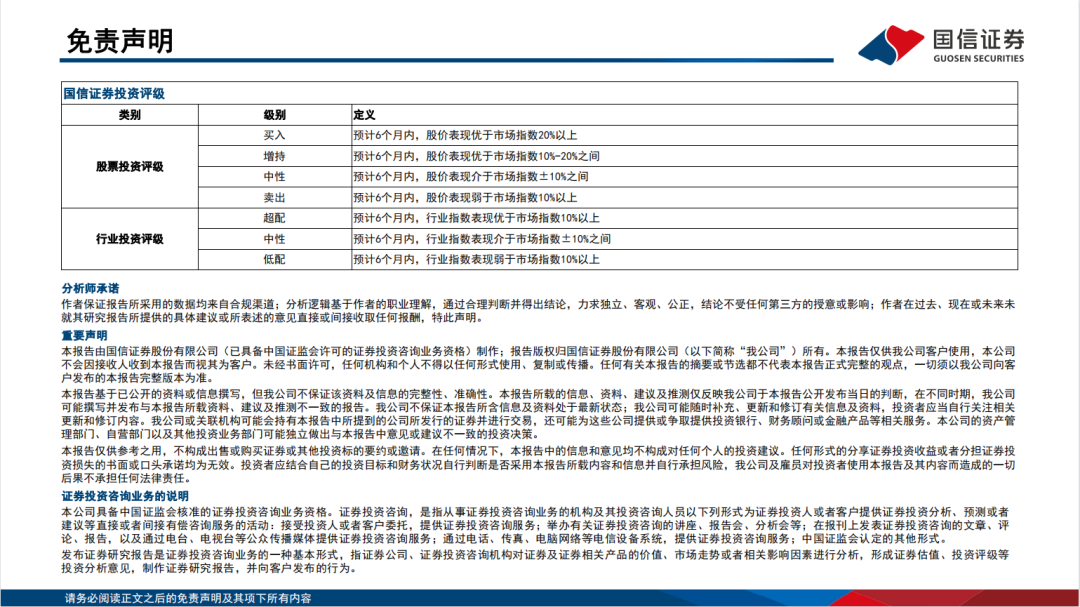Click the 重要声明 section heading
1080x607 pixels.
[x=84, y=336]
